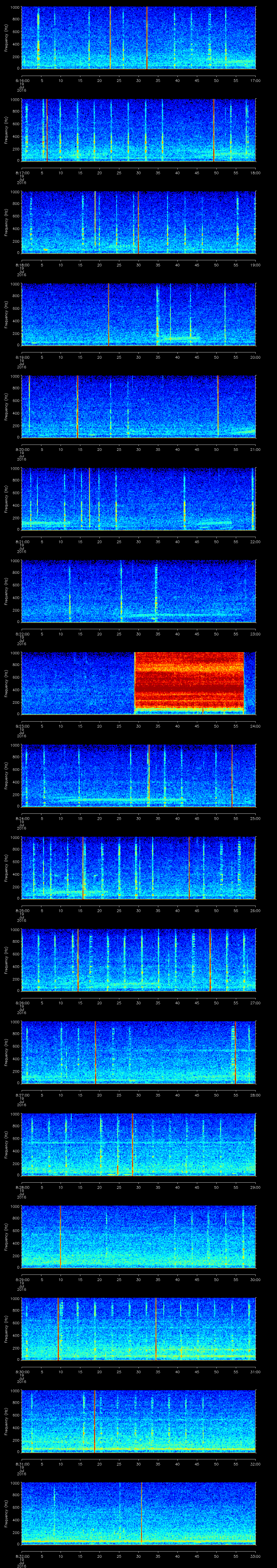Screen dimensions: 277x1568
Task: Select the '8:20:00' start time label
Action: (22, 449)
